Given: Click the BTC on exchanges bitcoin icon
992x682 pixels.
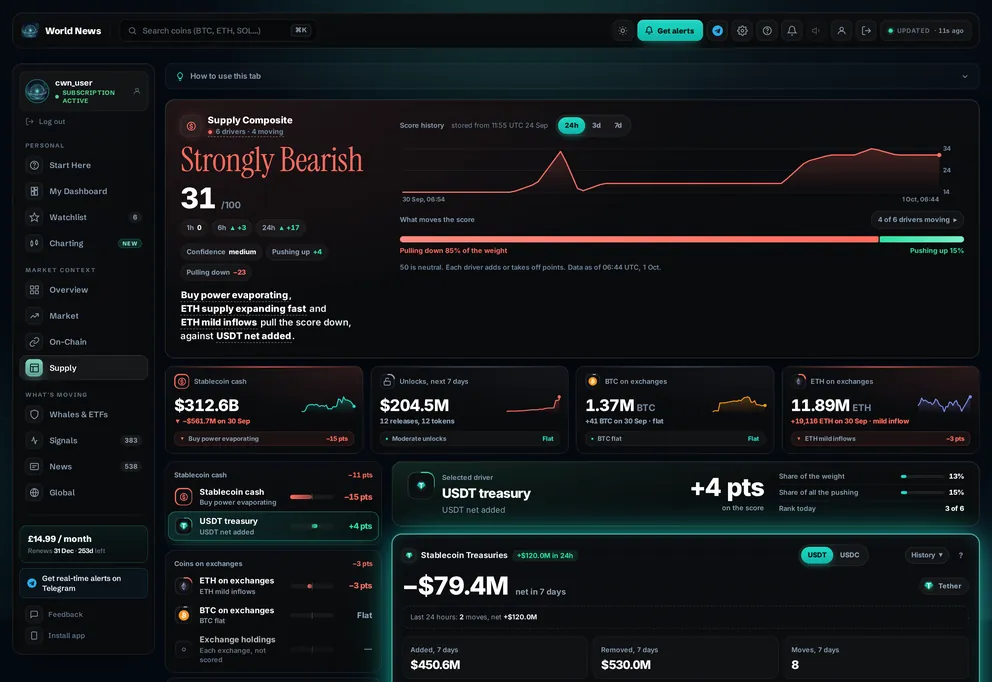Looking at the screenshot, I should [593, 381].
